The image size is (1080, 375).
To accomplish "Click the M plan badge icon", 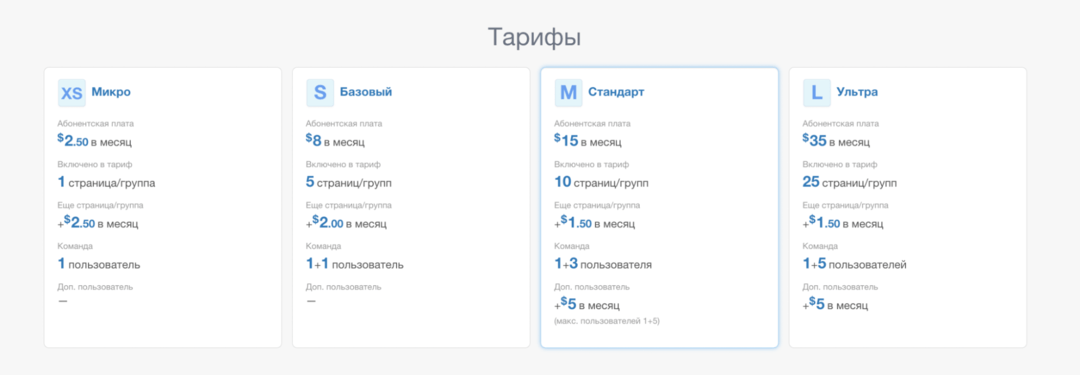I will click(568, 92).
